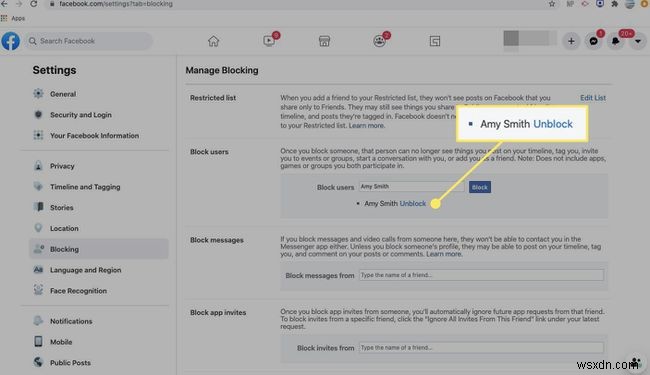Click the Create plus icon
The height and width of the screenshot is (375, 650).
(x=571, y=41)
